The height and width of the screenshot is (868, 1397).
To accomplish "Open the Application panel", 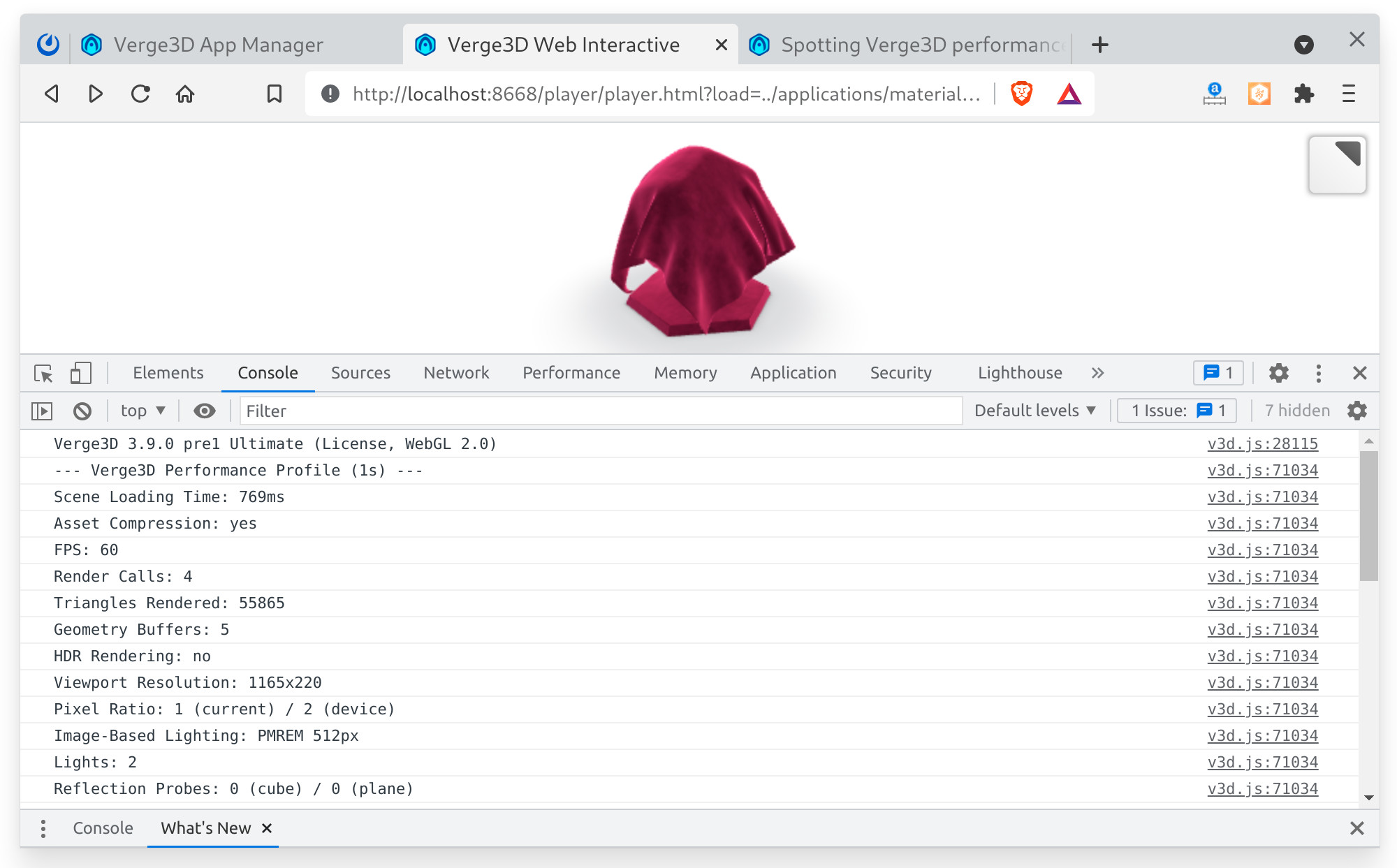I will coord(793,373).
